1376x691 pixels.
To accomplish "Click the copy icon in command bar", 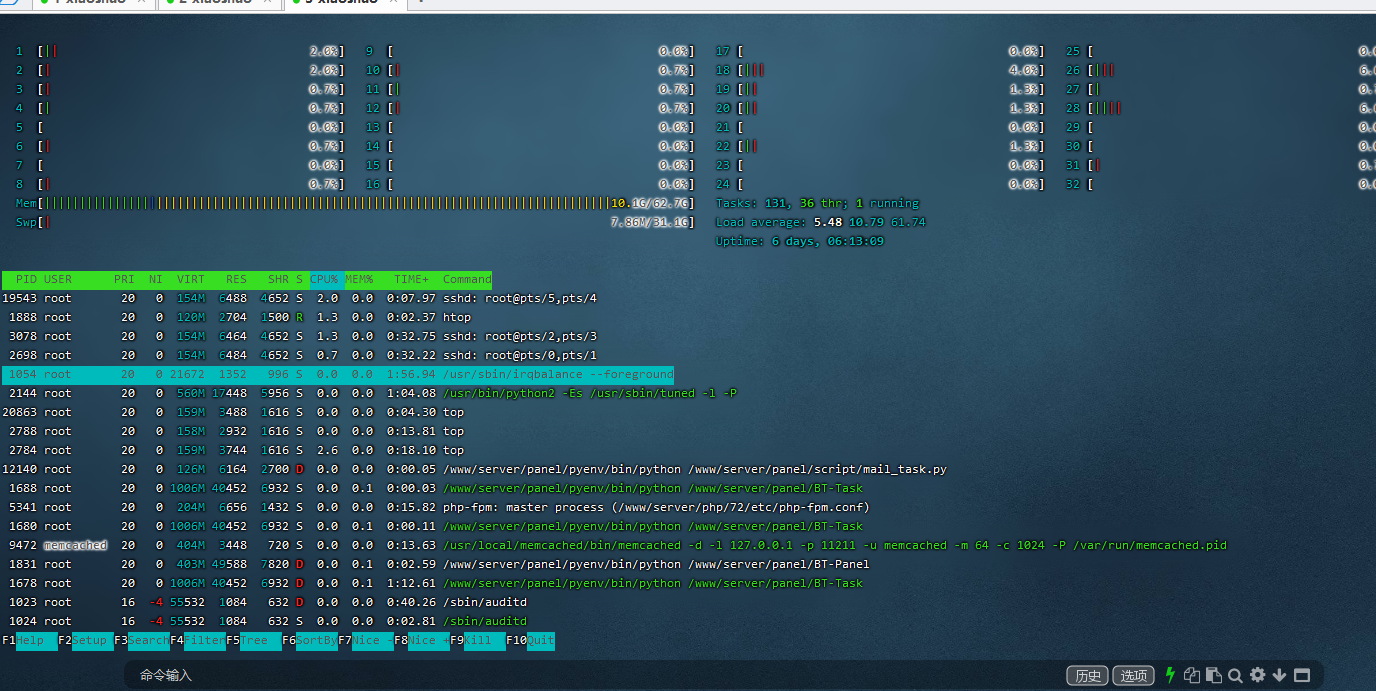I will click(x=1194, y=675).
